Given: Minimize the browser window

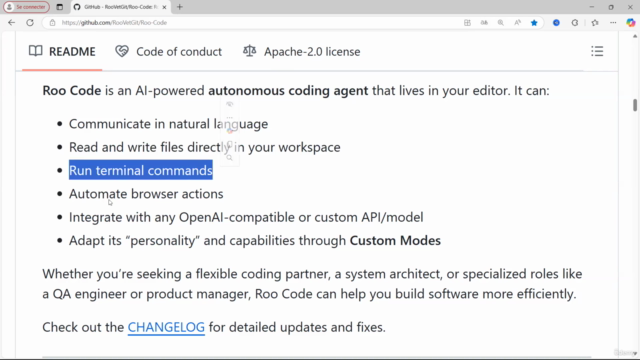Looking at the screenshot, I should (x=591, y=7).
